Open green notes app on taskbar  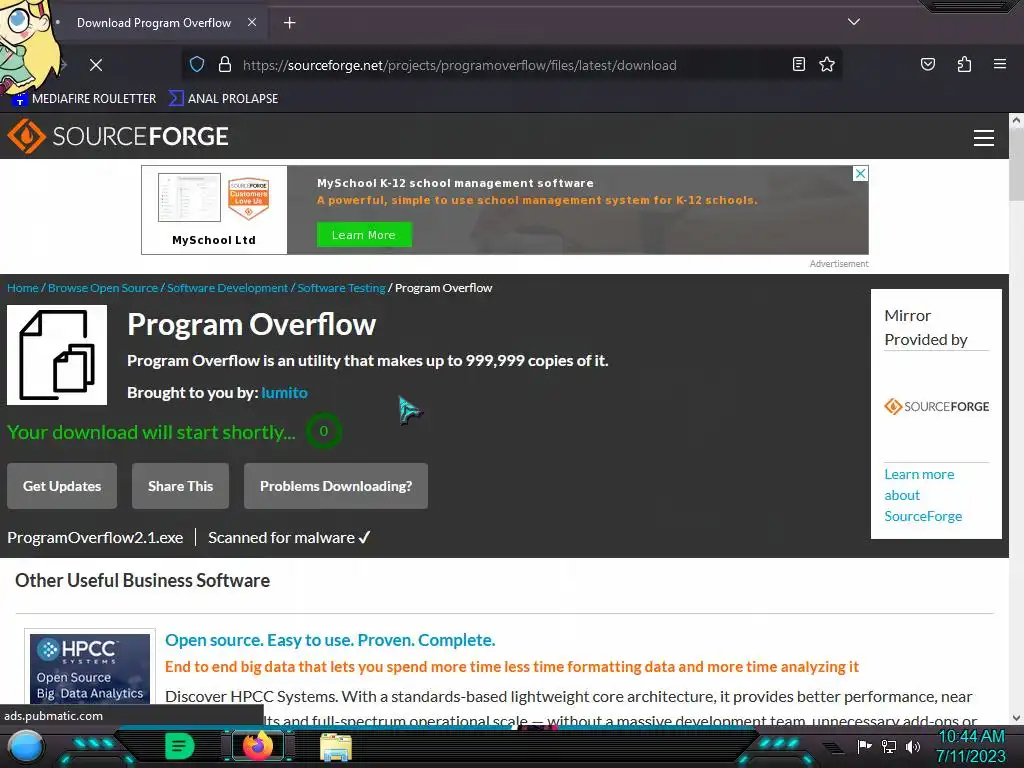tap(180, 746)
